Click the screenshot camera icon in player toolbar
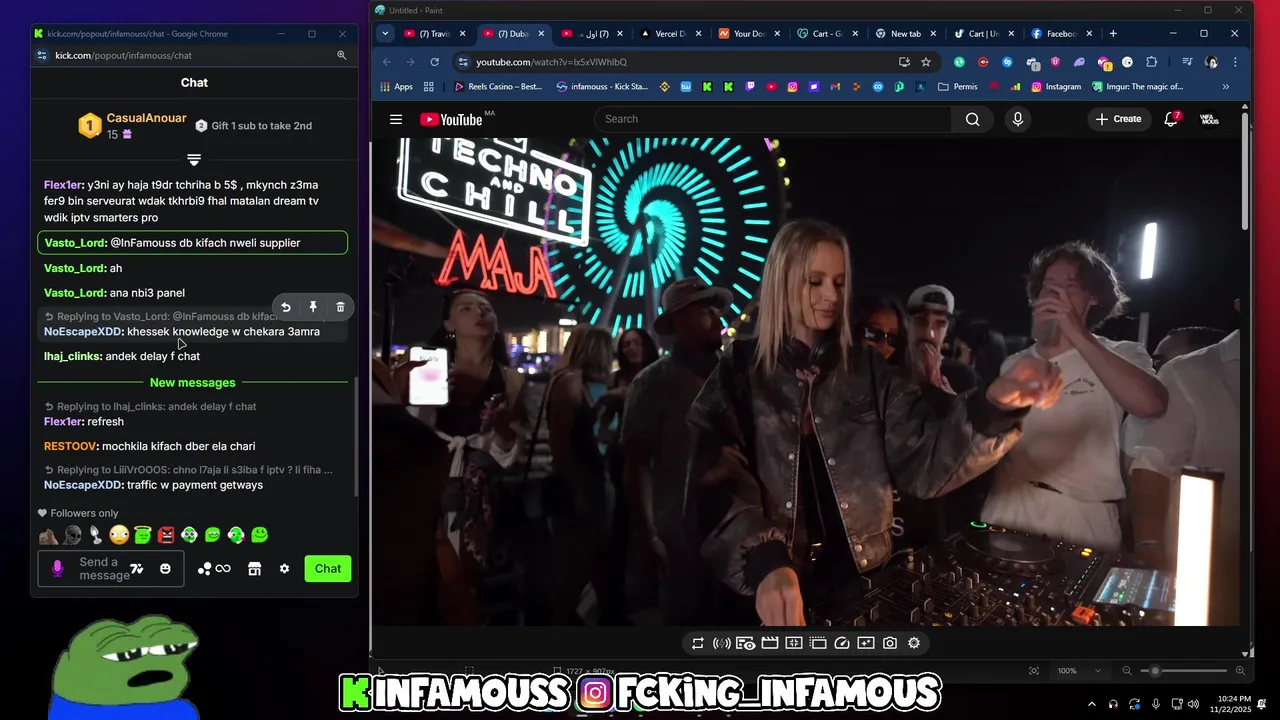The width and height of the screenshot is (1280, 720). tap(890, 643)
